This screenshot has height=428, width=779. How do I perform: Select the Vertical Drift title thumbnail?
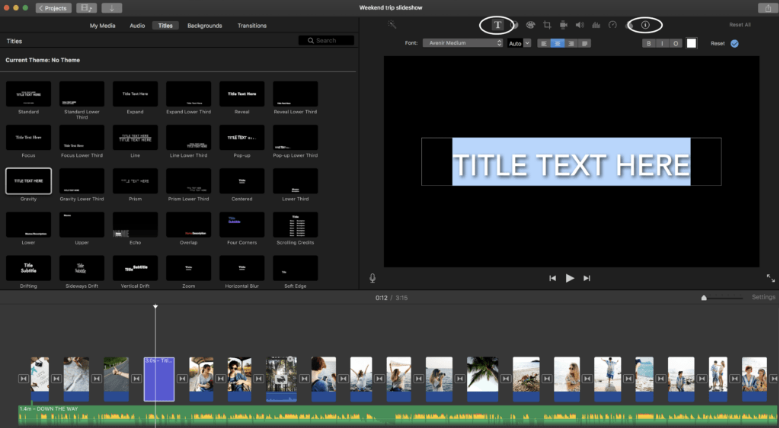135,268
